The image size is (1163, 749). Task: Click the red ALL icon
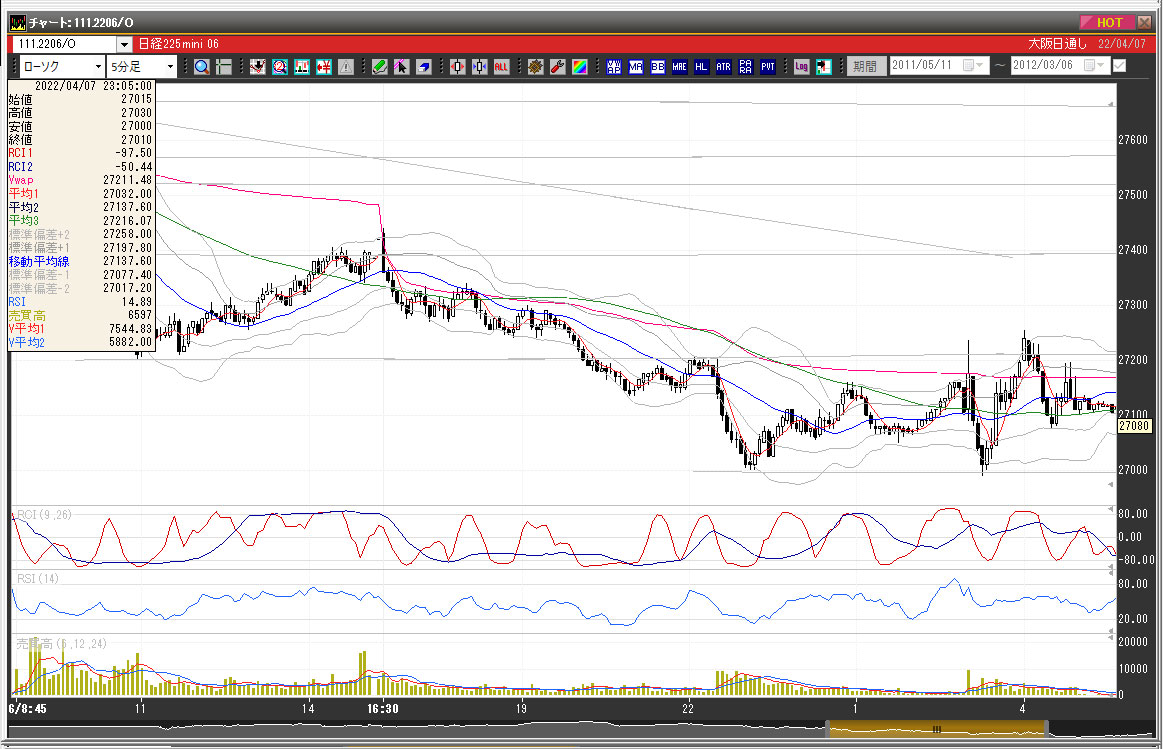coord(501,67)
